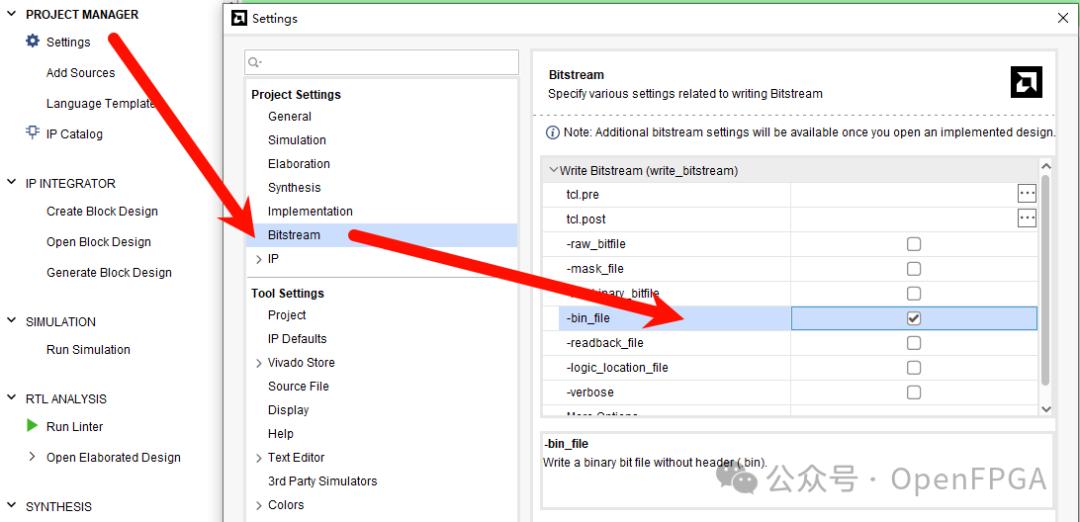Click Run Simulation in the flow navigator
This screenshot has width=1080, height=522.
point(88,350)
